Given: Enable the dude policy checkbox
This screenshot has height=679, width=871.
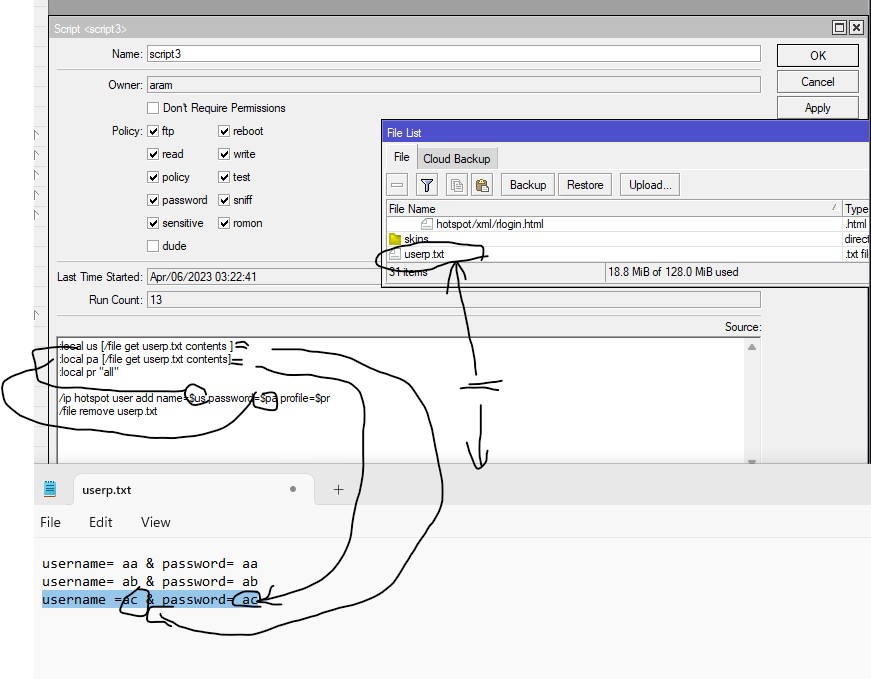Looking at the screenshot, I should point(155,245).
